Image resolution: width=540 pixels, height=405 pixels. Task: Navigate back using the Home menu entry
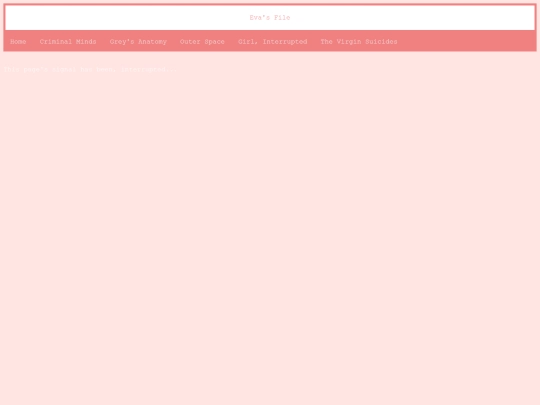(18, 42)
